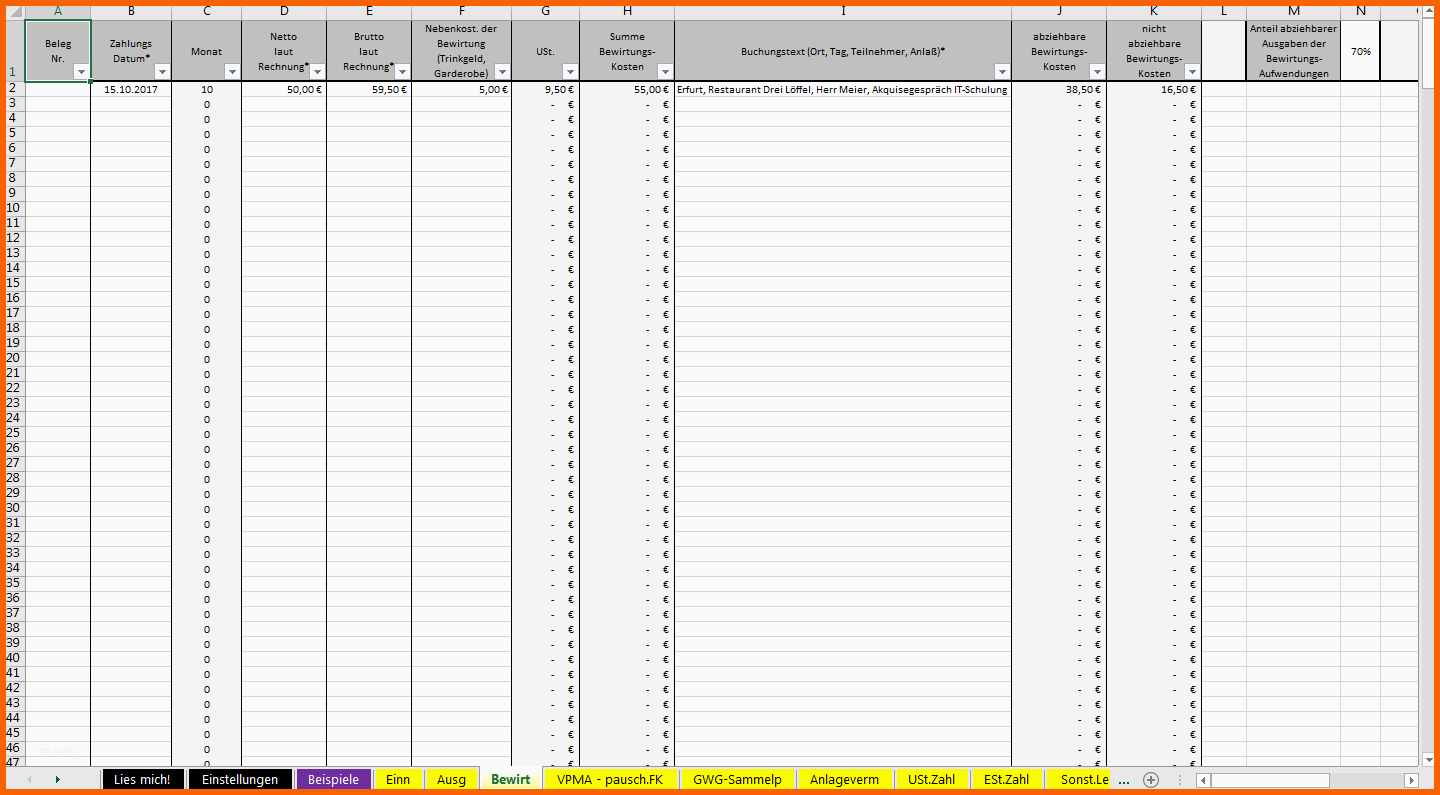Switch to the USt.Zahl sheet
This screenshot has width=1440, height=795.
pyautogui.click(x=931, y=780)
